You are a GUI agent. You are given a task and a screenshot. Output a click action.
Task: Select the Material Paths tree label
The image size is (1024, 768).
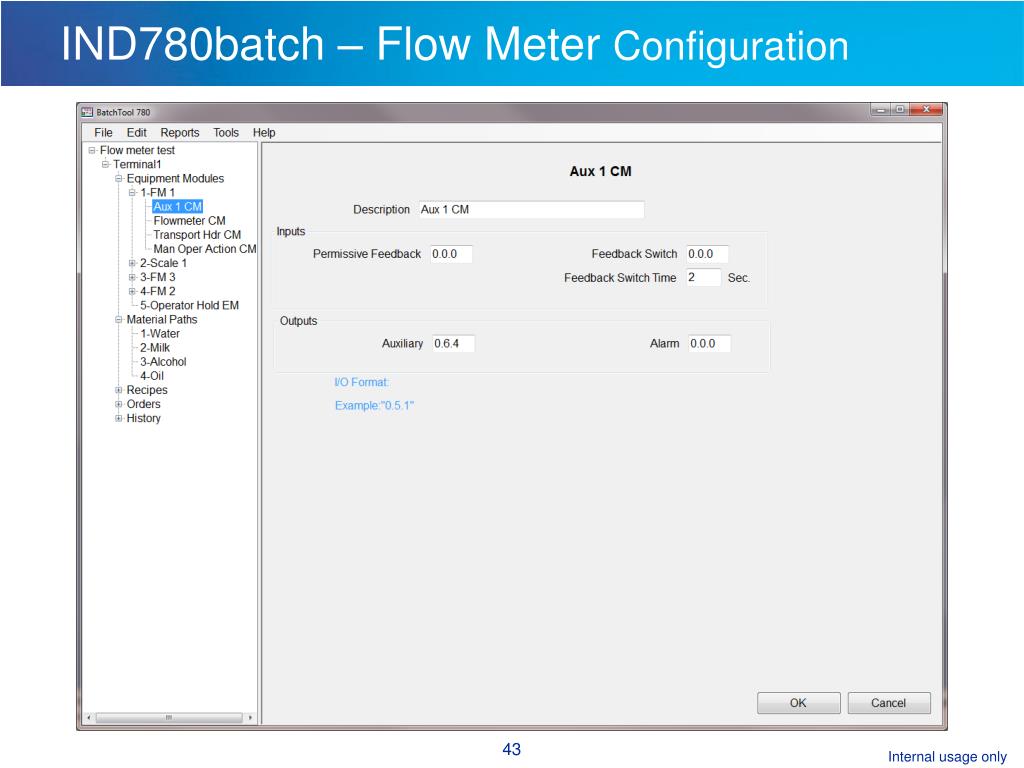[162, 320]
